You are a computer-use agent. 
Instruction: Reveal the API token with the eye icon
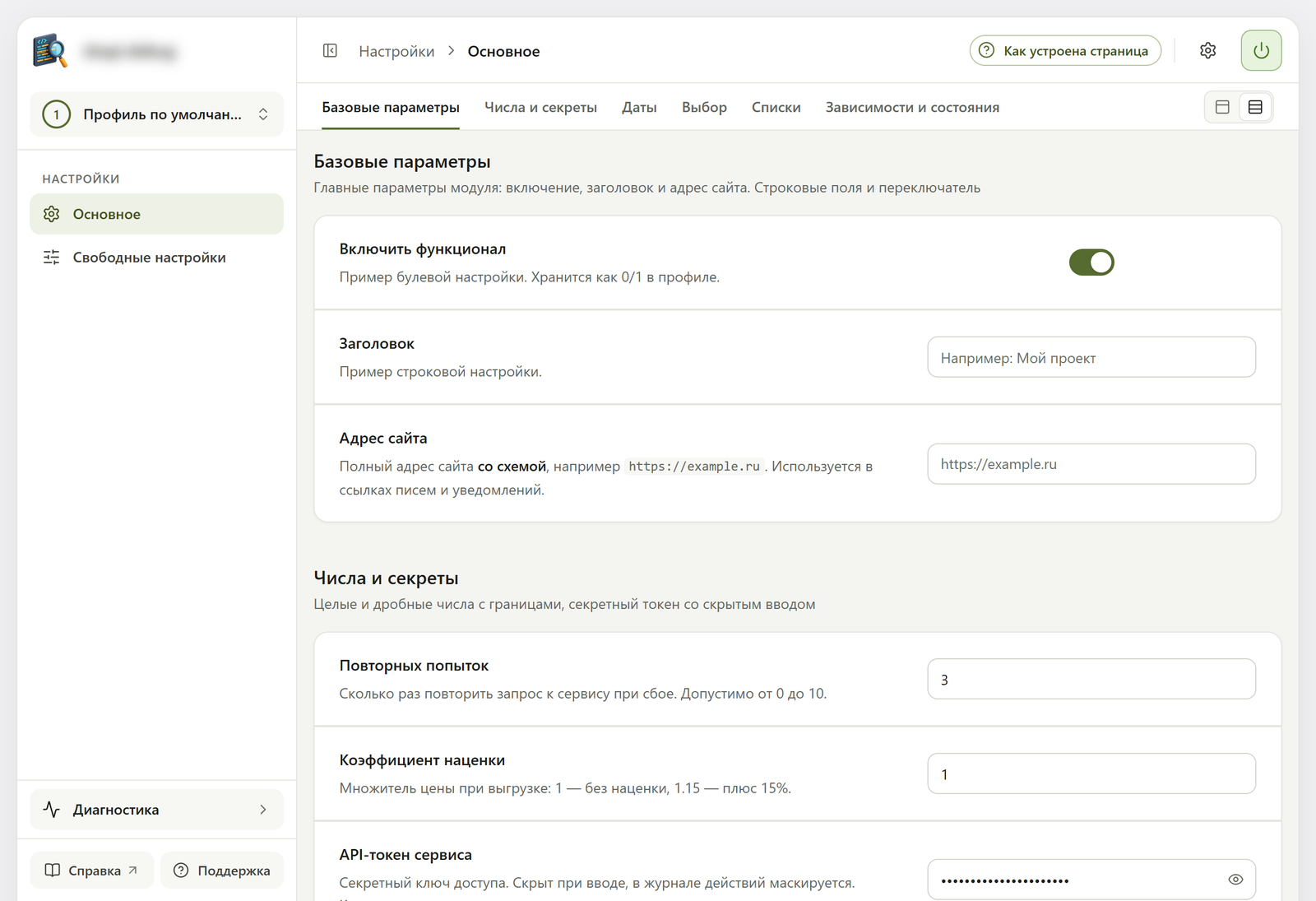tap(1235, 880)
